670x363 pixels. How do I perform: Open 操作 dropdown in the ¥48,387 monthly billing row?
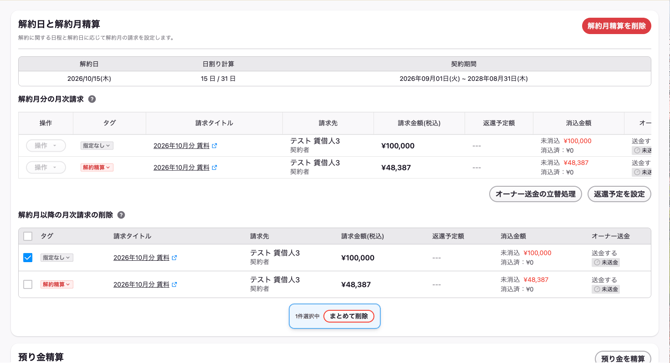pyautogui.click(x=46, y=167)
